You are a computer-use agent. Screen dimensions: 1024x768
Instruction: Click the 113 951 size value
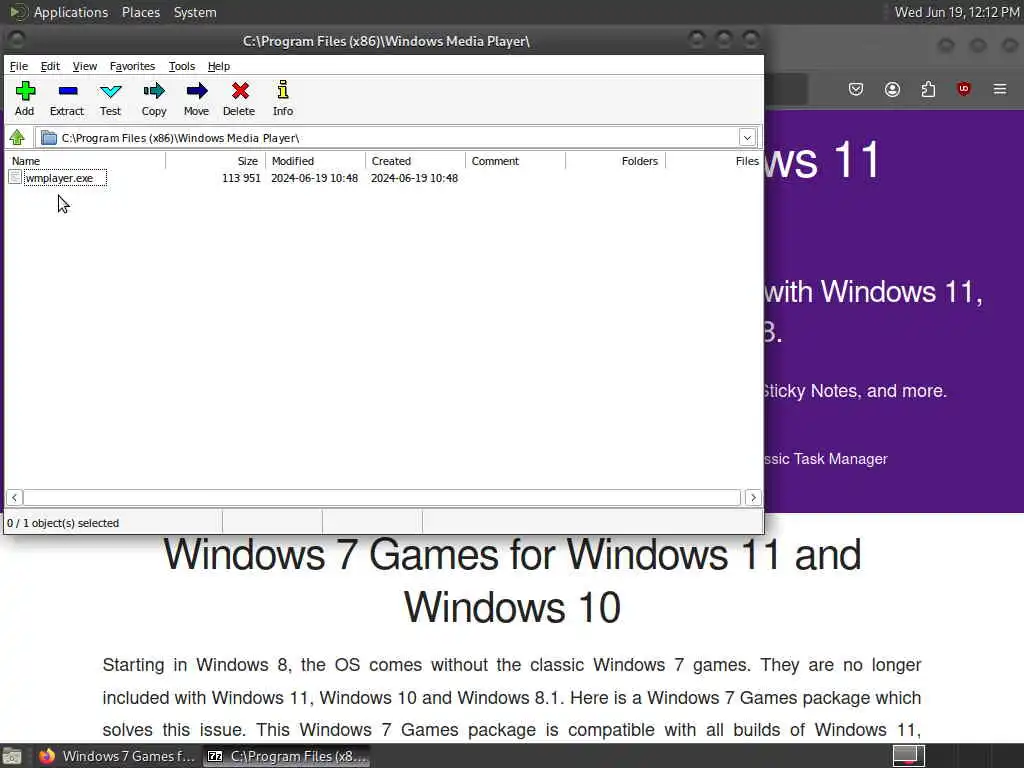coord(241,178)
